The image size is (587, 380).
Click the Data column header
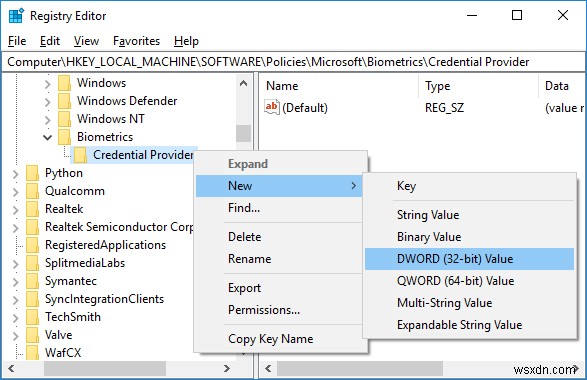click(562, 86)
